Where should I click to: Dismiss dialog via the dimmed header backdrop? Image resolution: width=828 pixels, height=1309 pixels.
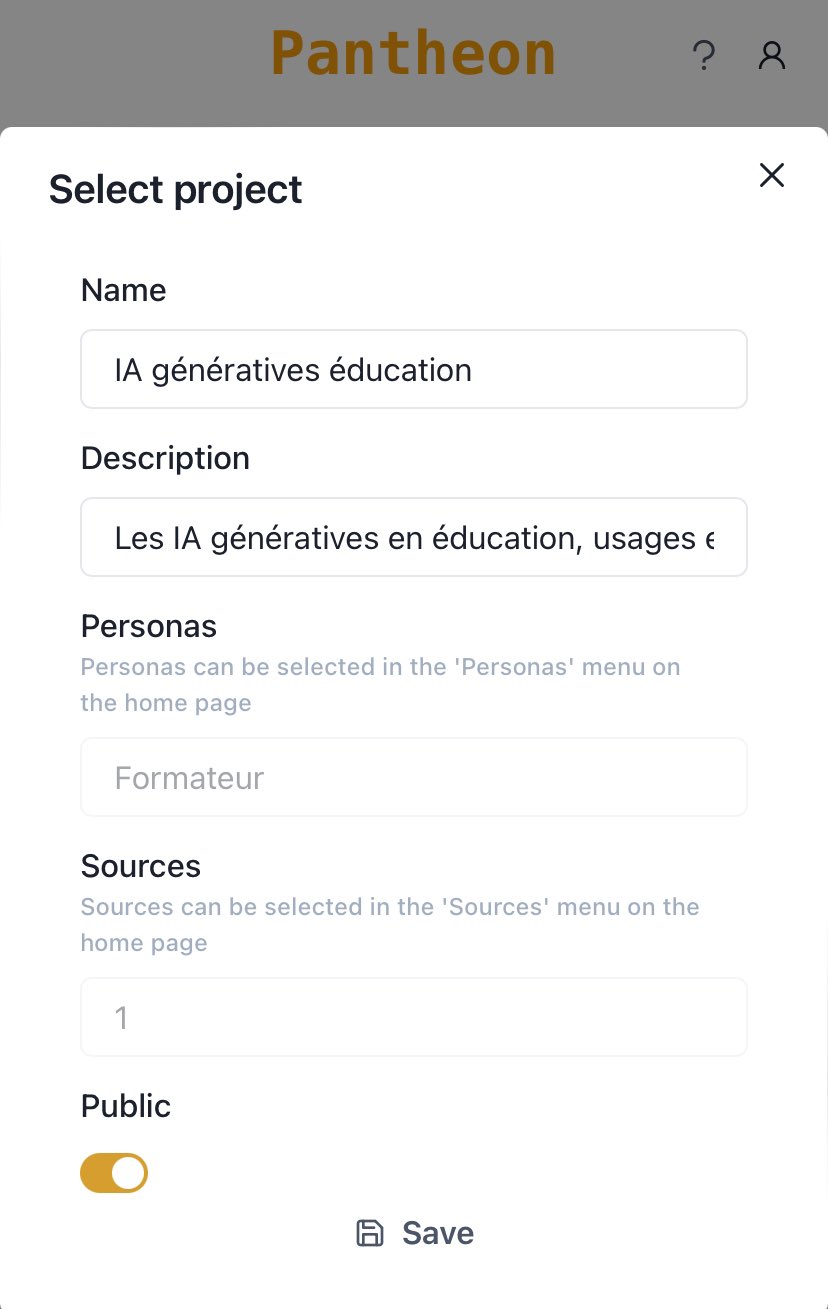pos(130,60)
